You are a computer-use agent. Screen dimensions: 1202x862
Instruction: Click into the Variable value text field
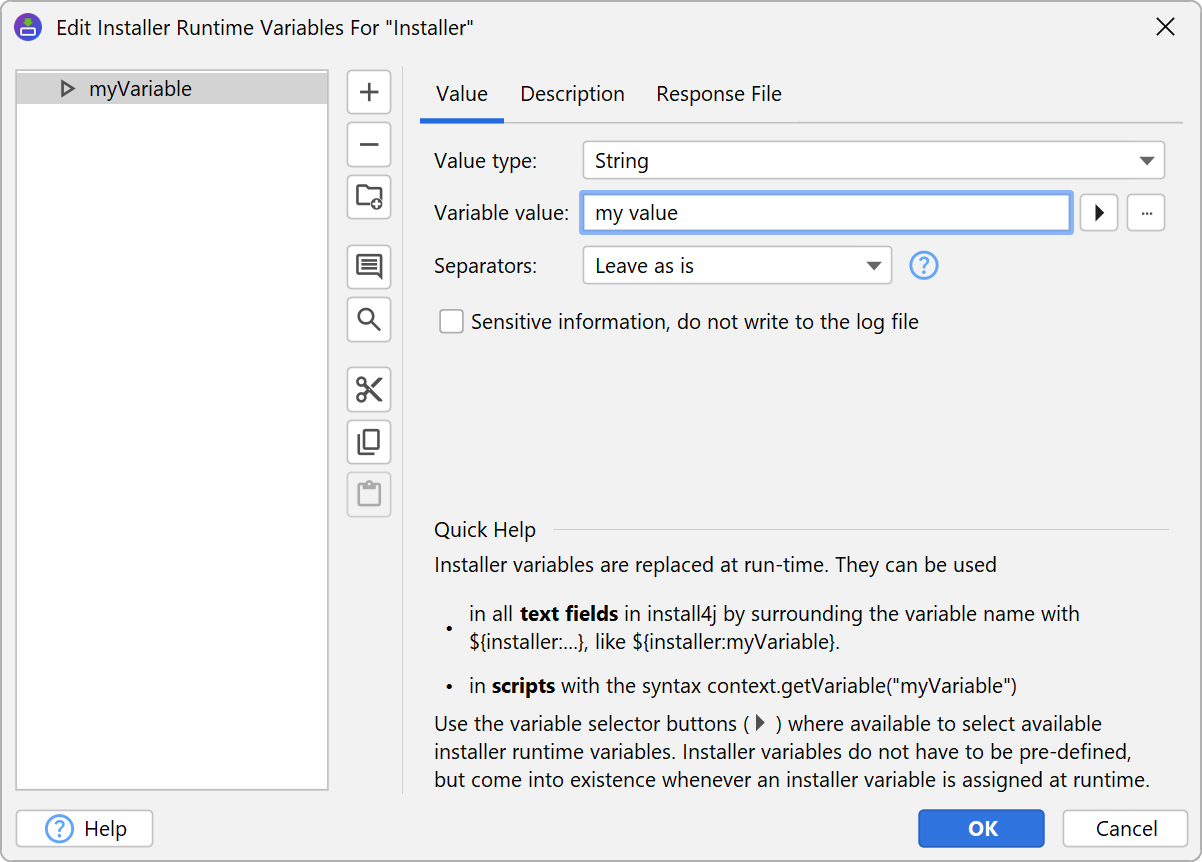coord(826,213)
